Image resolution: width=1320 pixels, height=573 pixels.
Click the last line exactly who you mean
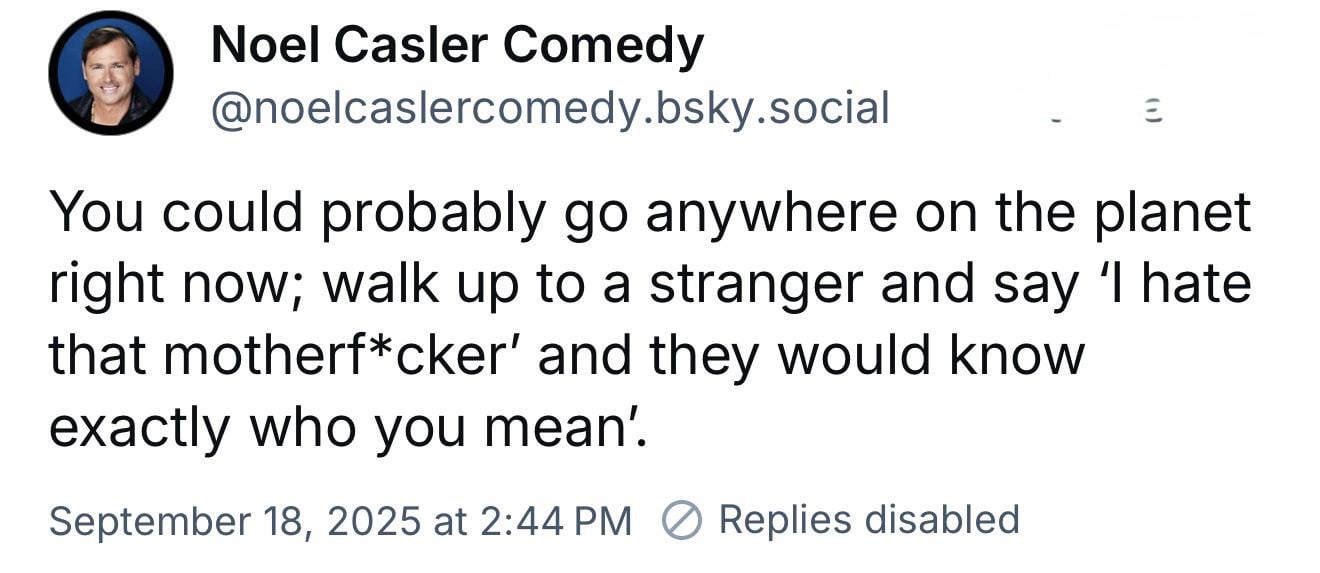point(349,429)
